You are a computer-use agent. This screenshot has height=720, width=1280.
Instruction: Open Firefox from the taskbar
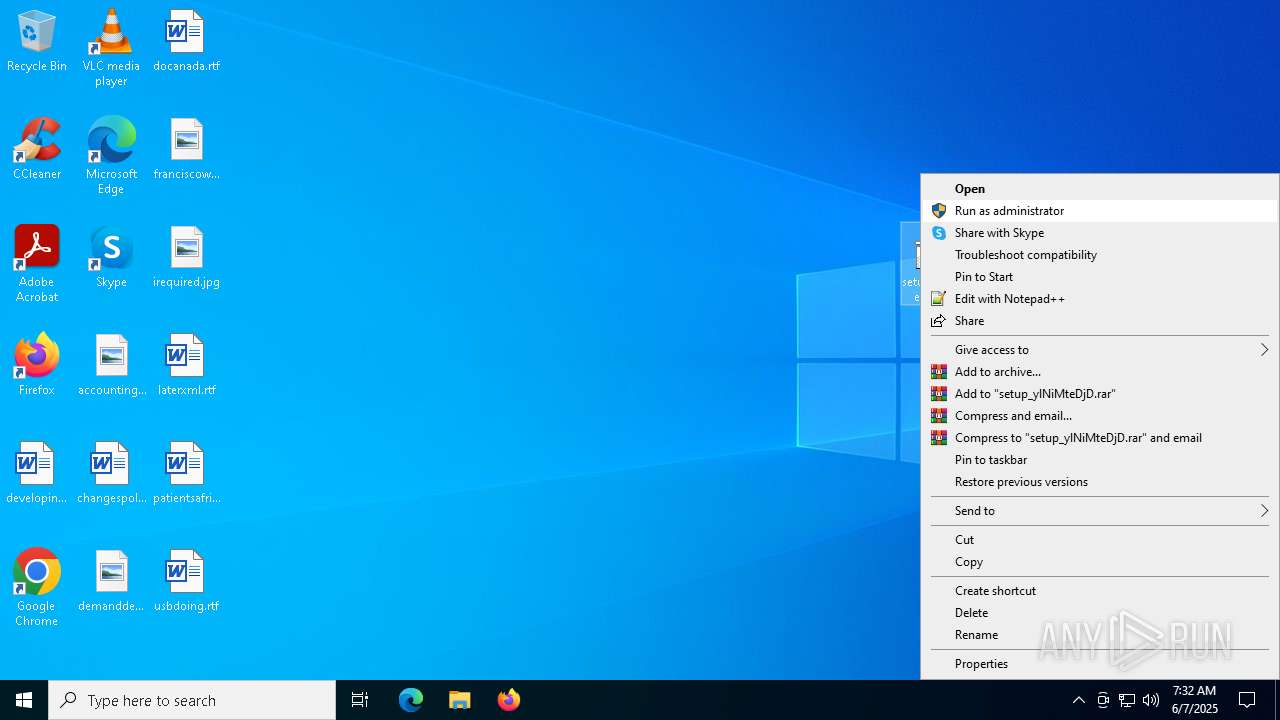pos(508,700)
